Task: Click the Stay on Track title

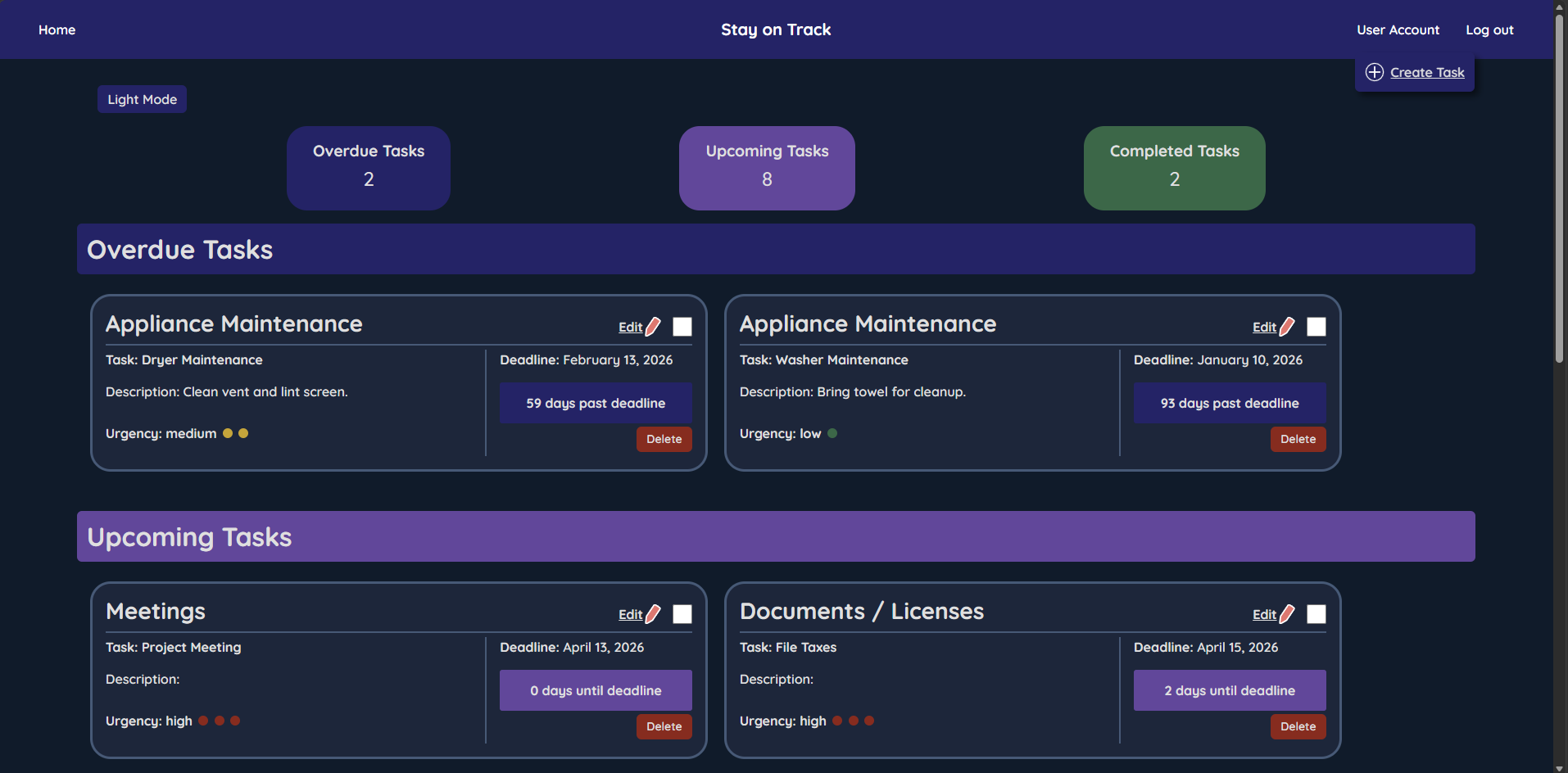Action: (x=776, y=29)
